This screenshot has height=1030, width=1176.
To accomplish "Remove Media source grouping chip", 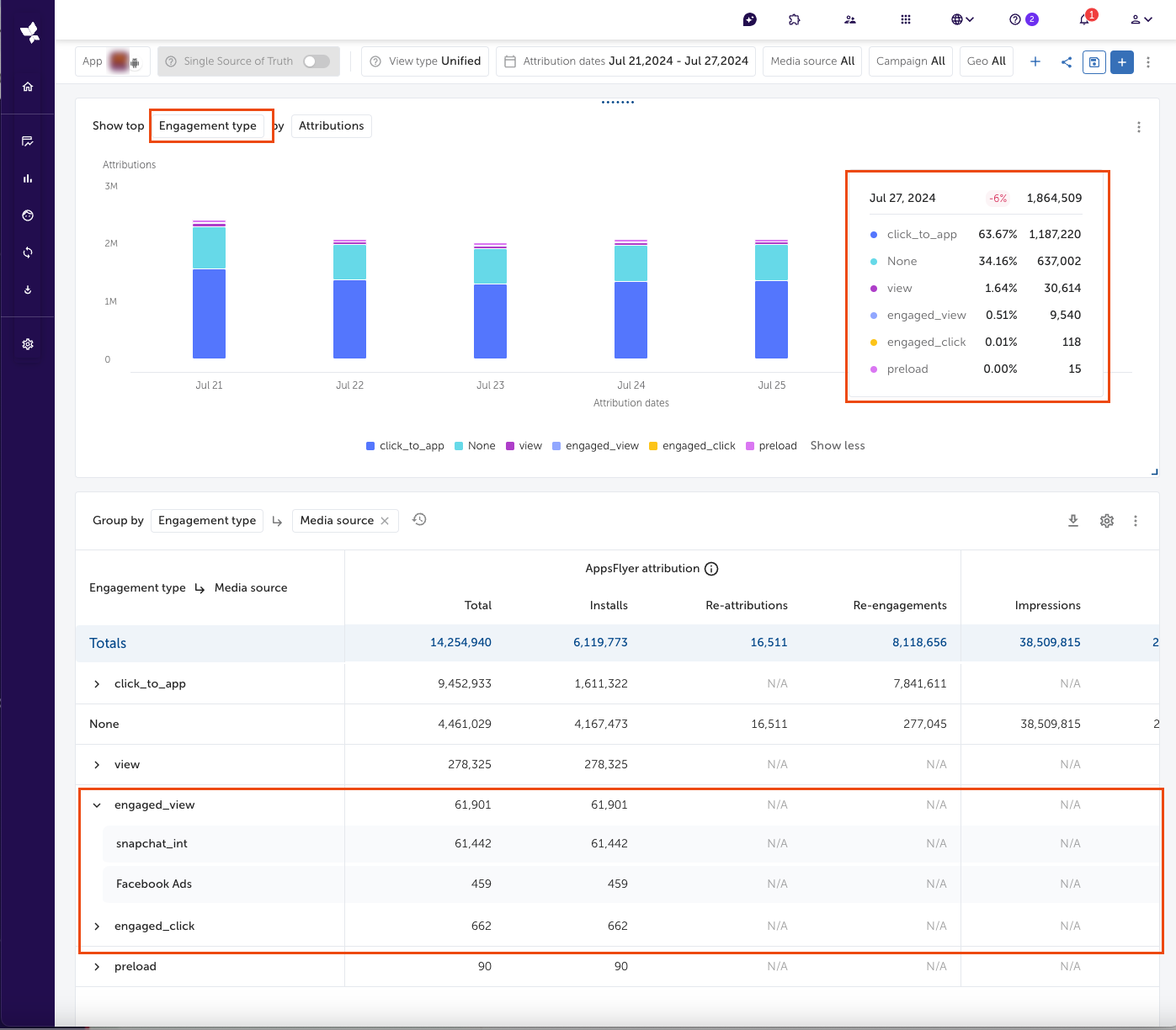I will [385, 521].
